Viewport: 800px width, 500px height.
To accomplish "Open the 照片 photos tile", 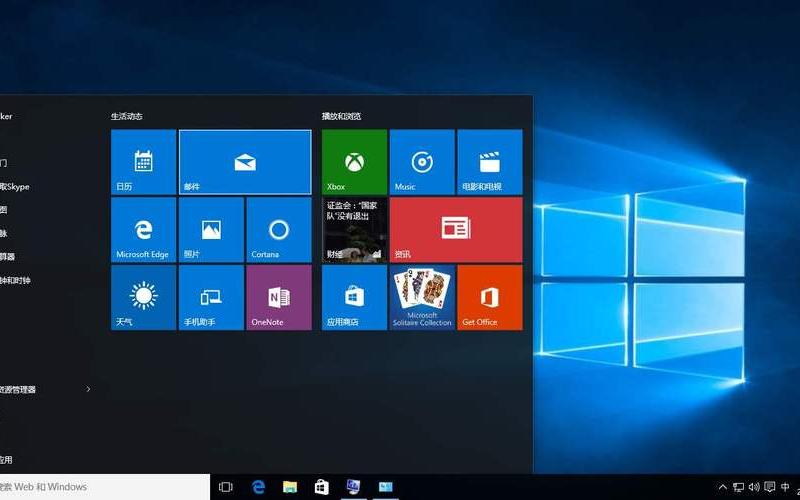I will coord(211,230).
